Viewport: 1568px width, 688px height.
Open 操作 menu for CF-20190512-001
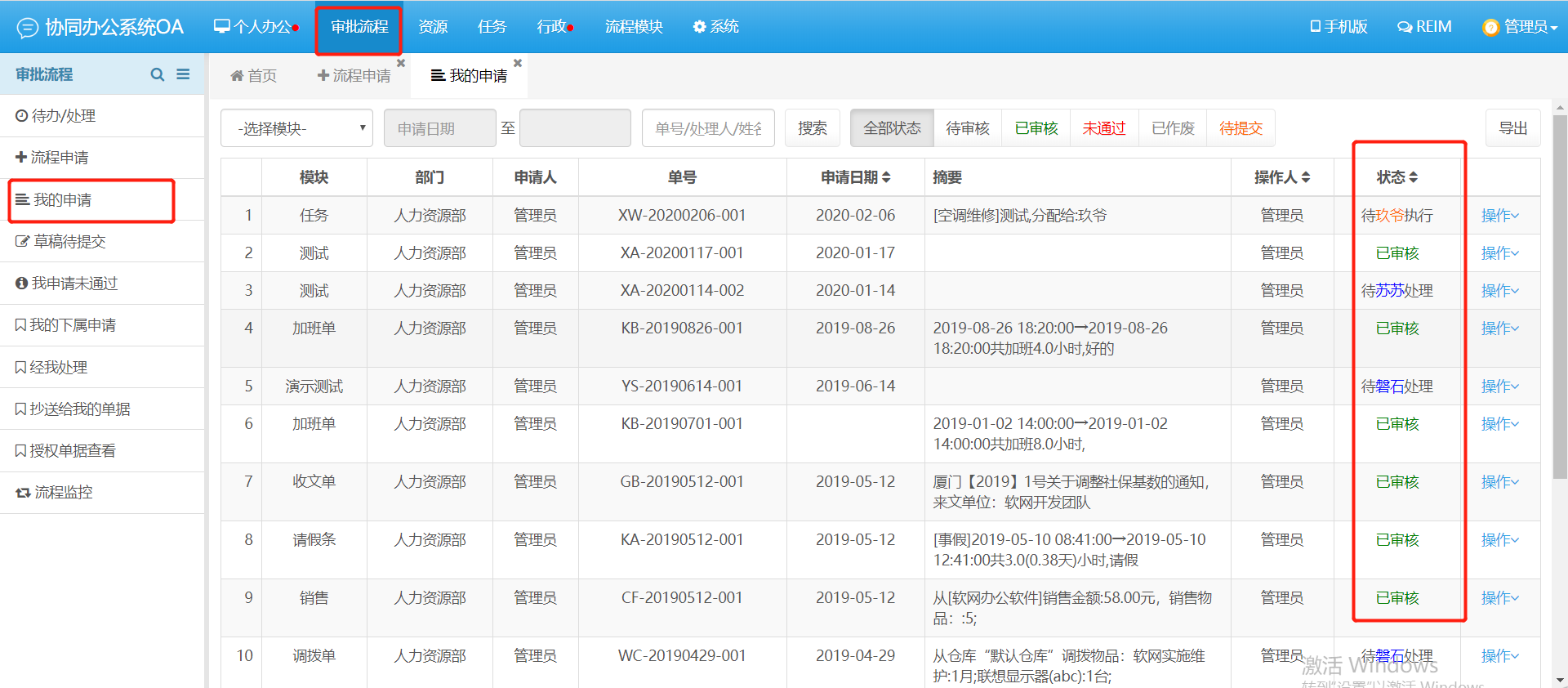[1500, 598]
